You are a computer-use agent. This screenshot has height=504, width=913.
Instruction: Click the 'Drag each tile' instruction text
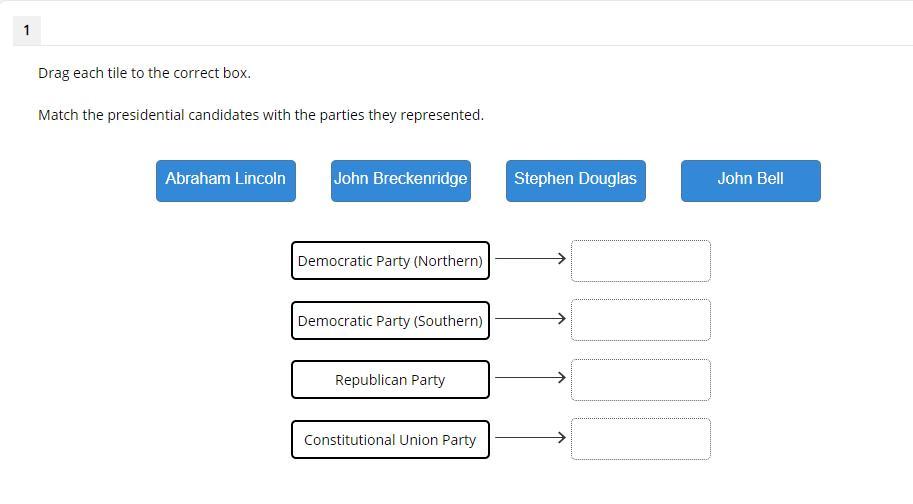point(144,73)
